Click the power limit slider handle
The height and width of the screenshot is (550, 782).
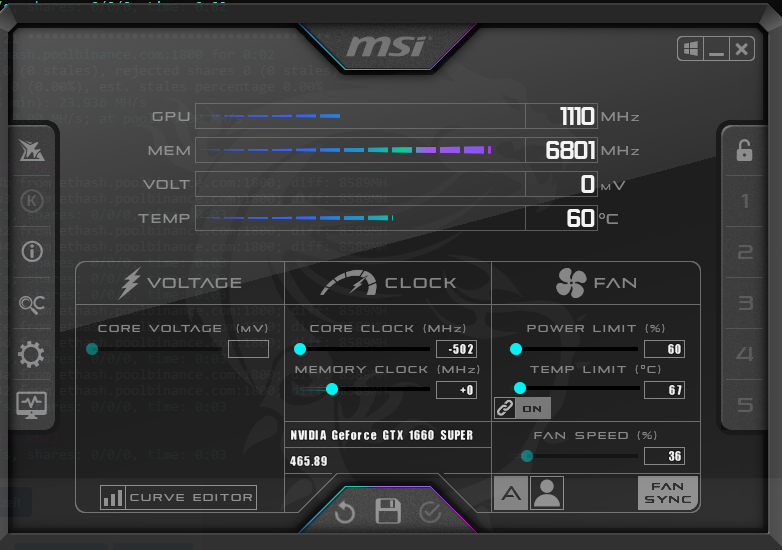[x=516, y=349]
